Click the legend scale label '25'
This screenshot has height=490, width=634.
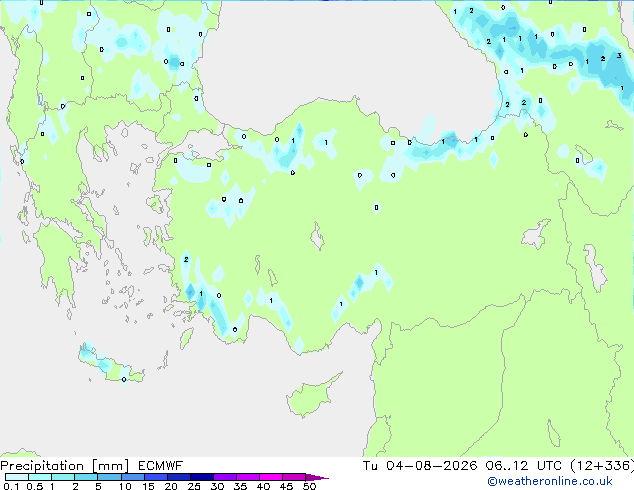coord(194,486)
